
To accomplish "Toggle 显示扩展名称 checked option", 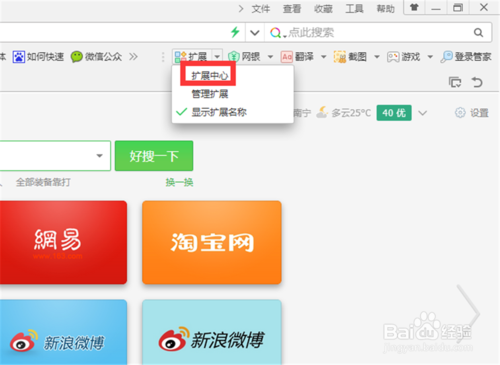I will [219, 112].
